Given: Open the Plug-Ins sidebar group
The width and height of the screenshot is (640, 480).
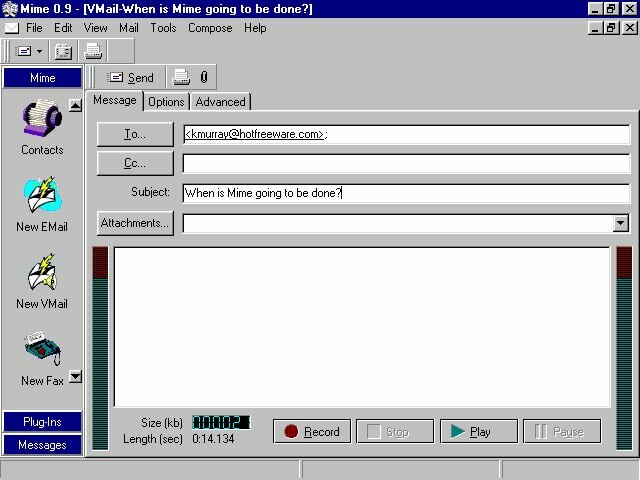Looking at the screenshot, I should pyautogui.click(x=42, y=422).
